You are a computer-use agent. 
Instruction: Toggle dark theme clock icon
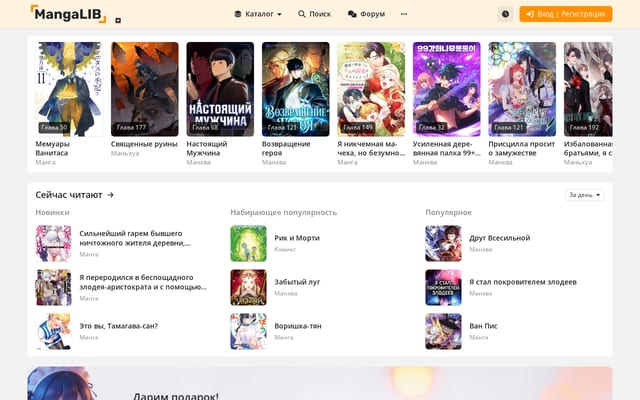505,14
